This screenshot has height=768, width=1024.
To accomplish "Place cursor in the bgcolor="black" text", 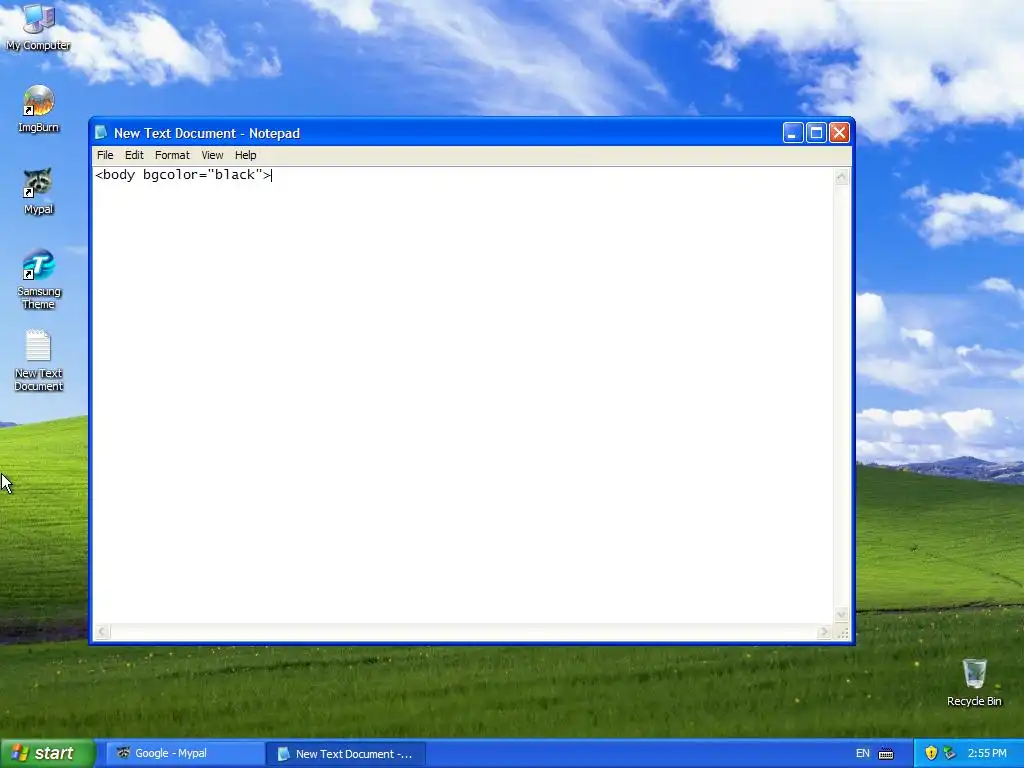I will tap(202, 174).
